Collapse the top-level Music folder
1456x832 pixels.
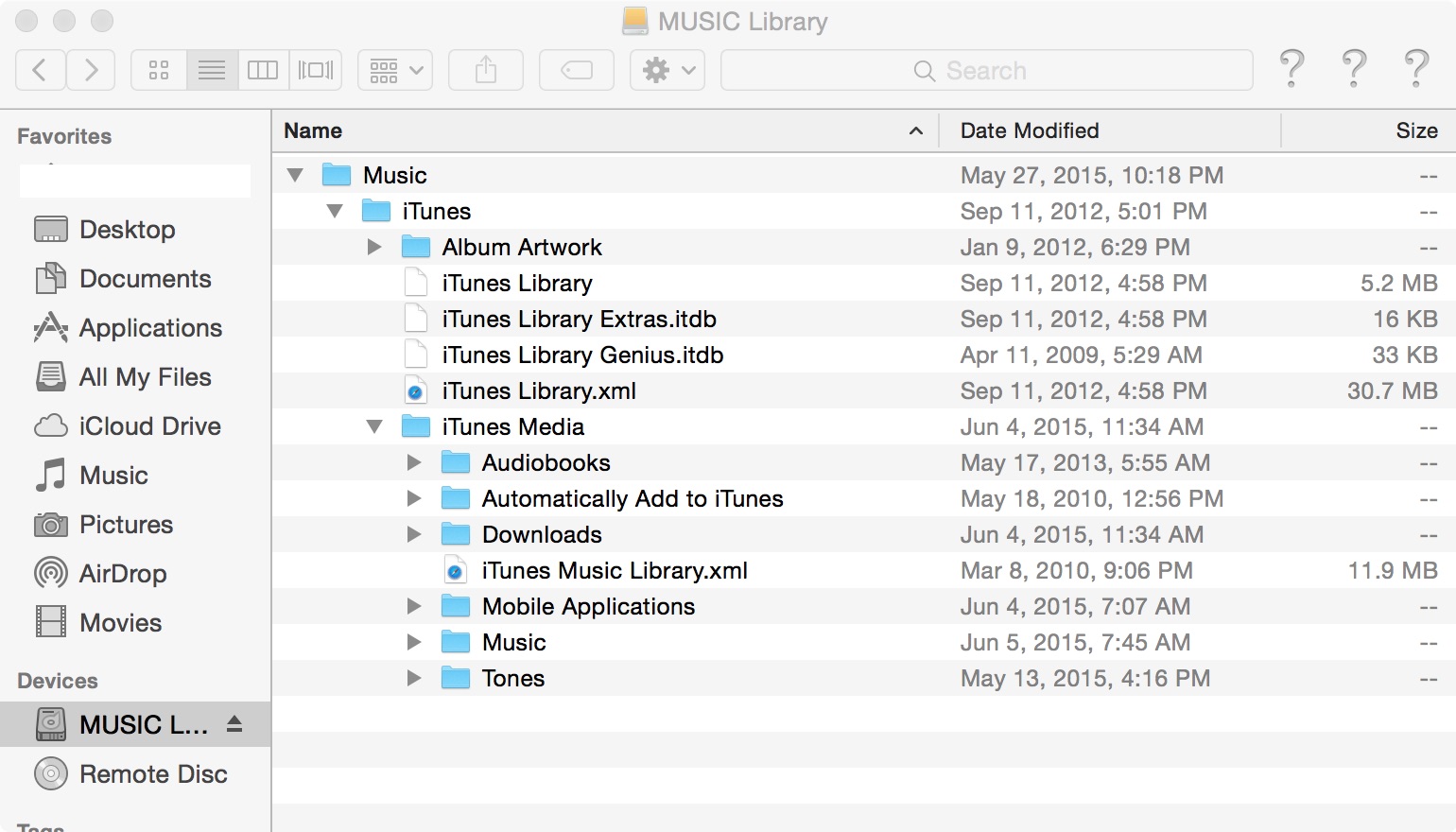tap(295, 175)
